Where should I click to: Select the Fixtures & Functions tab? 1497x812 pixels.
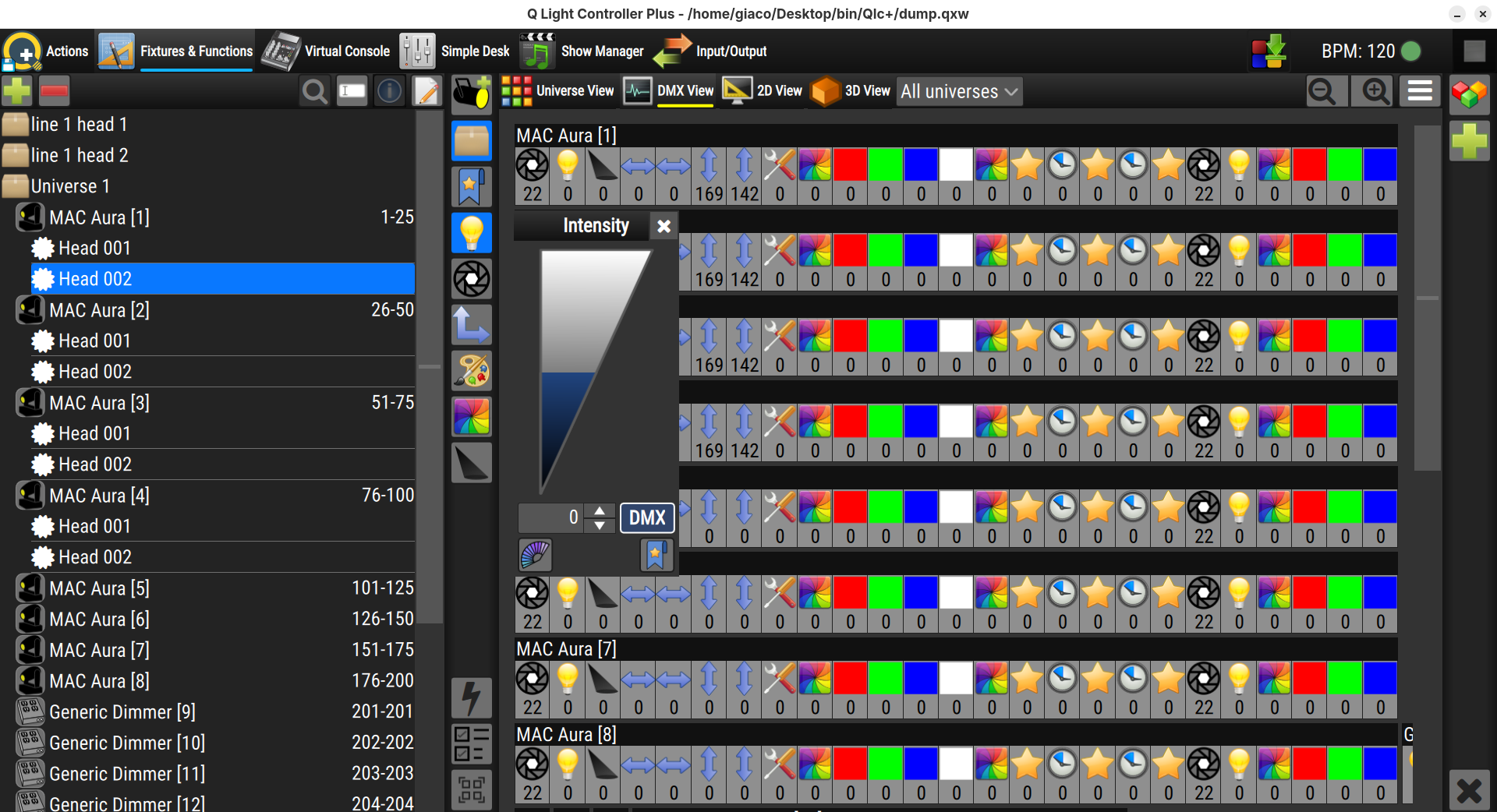(x=175, y=51)
